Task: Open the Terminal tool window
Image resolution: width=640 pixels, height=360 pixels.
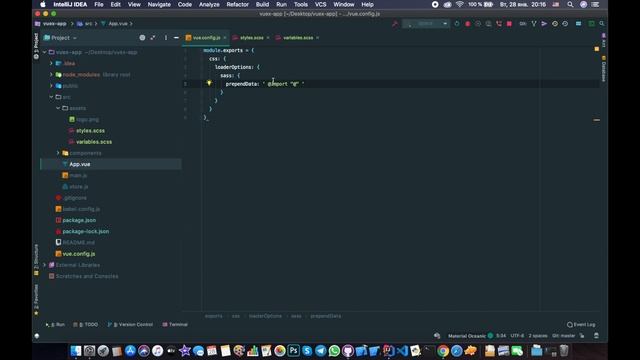Action: pyautogui.click(x=175, y=324)
